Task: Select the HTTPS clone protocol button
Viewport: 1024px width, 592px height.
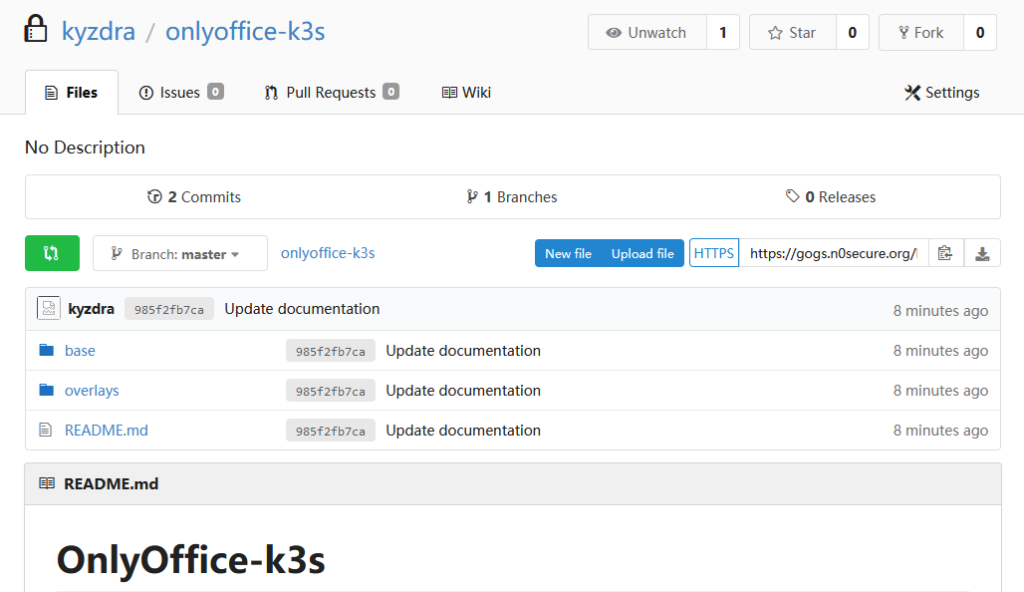Action: click(714, 254)
